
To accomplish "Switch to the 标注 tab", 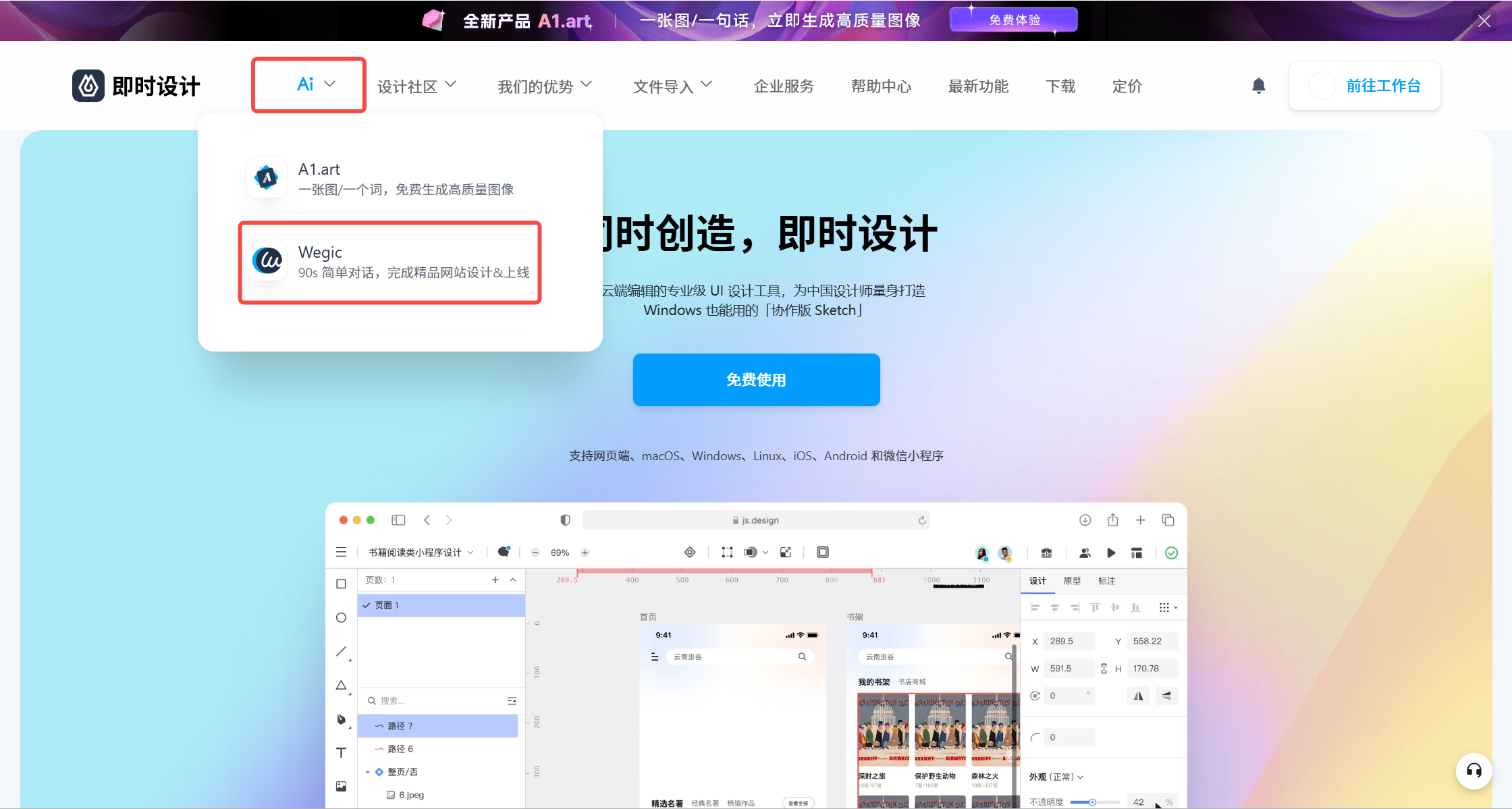I will (1106, 580).
